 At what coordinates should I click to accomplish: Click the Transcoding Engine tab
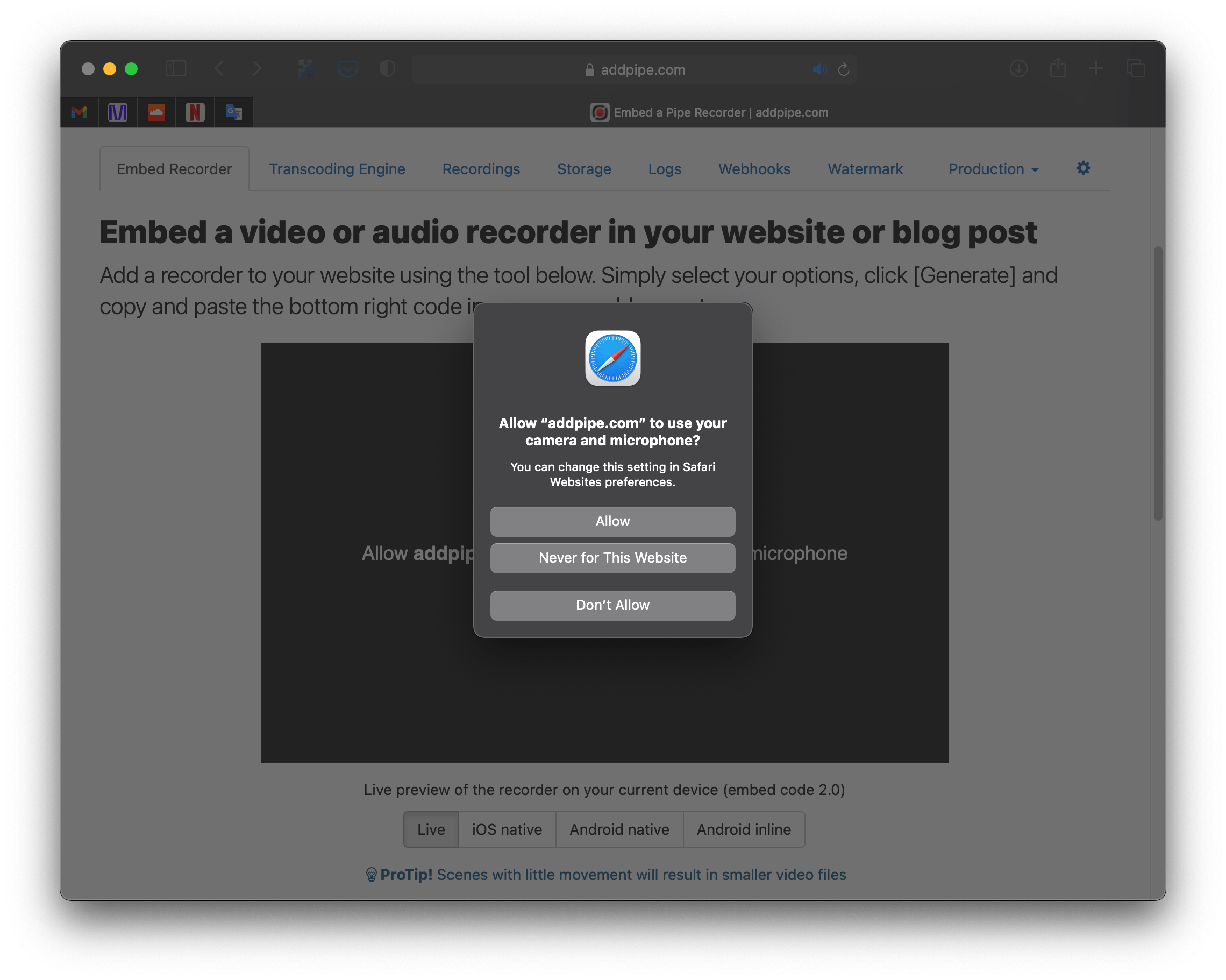click(337, 168)
